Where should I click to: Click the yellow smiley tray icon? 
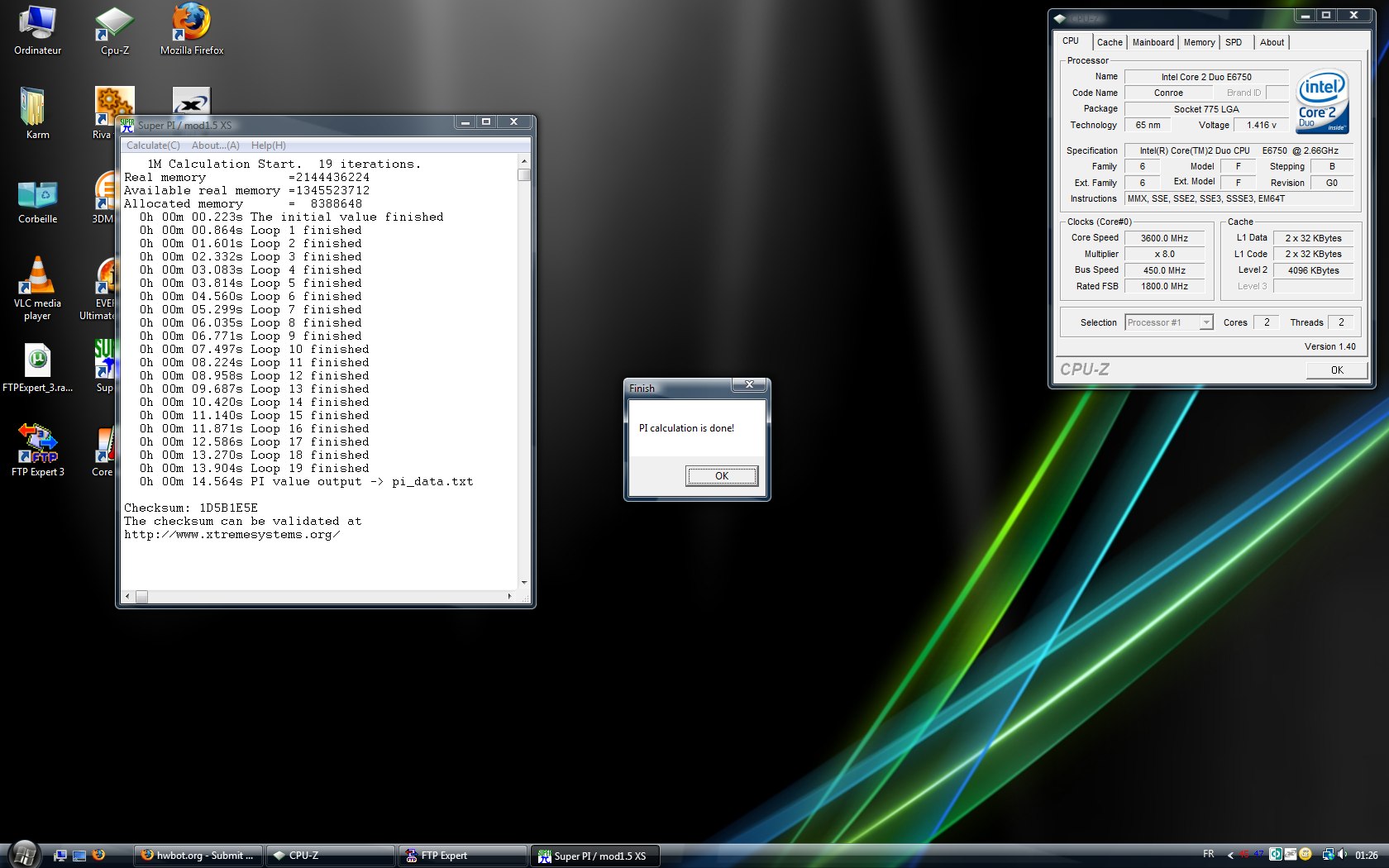(x=1305, y=855)
